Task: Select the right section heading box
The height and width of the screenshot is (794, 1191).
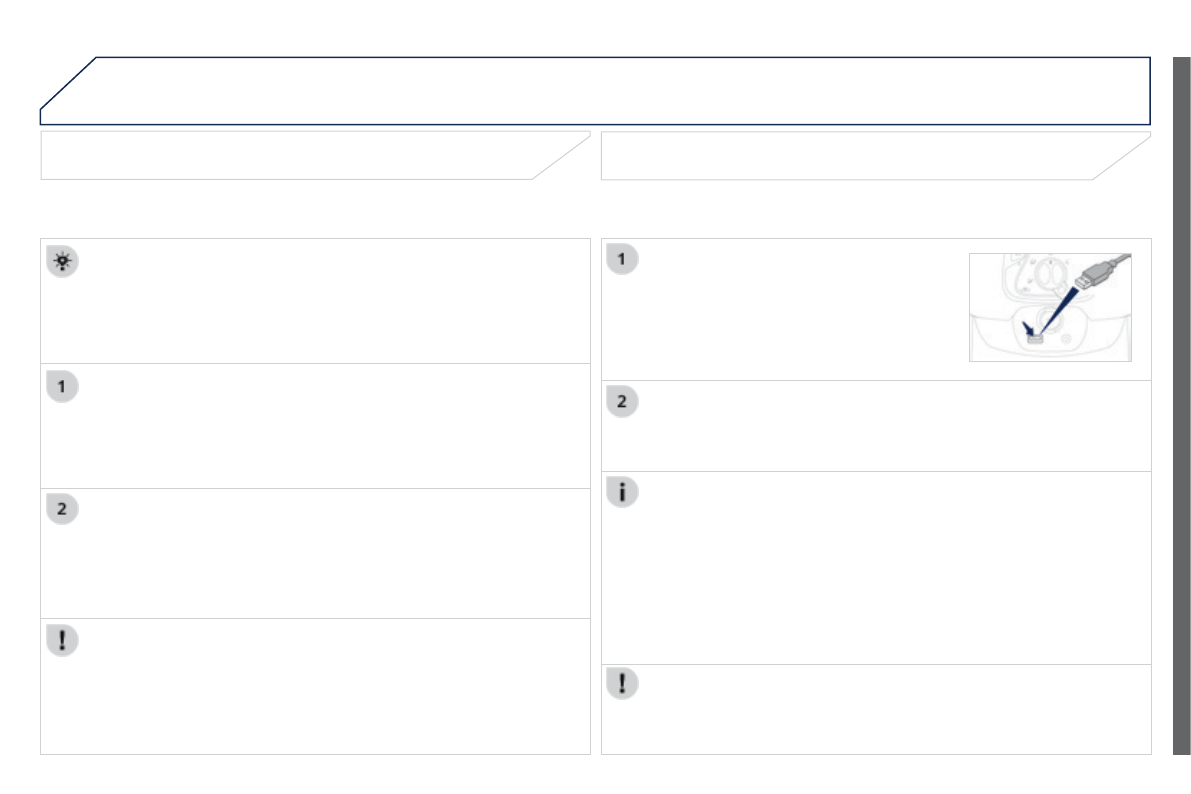Action: 860,155
